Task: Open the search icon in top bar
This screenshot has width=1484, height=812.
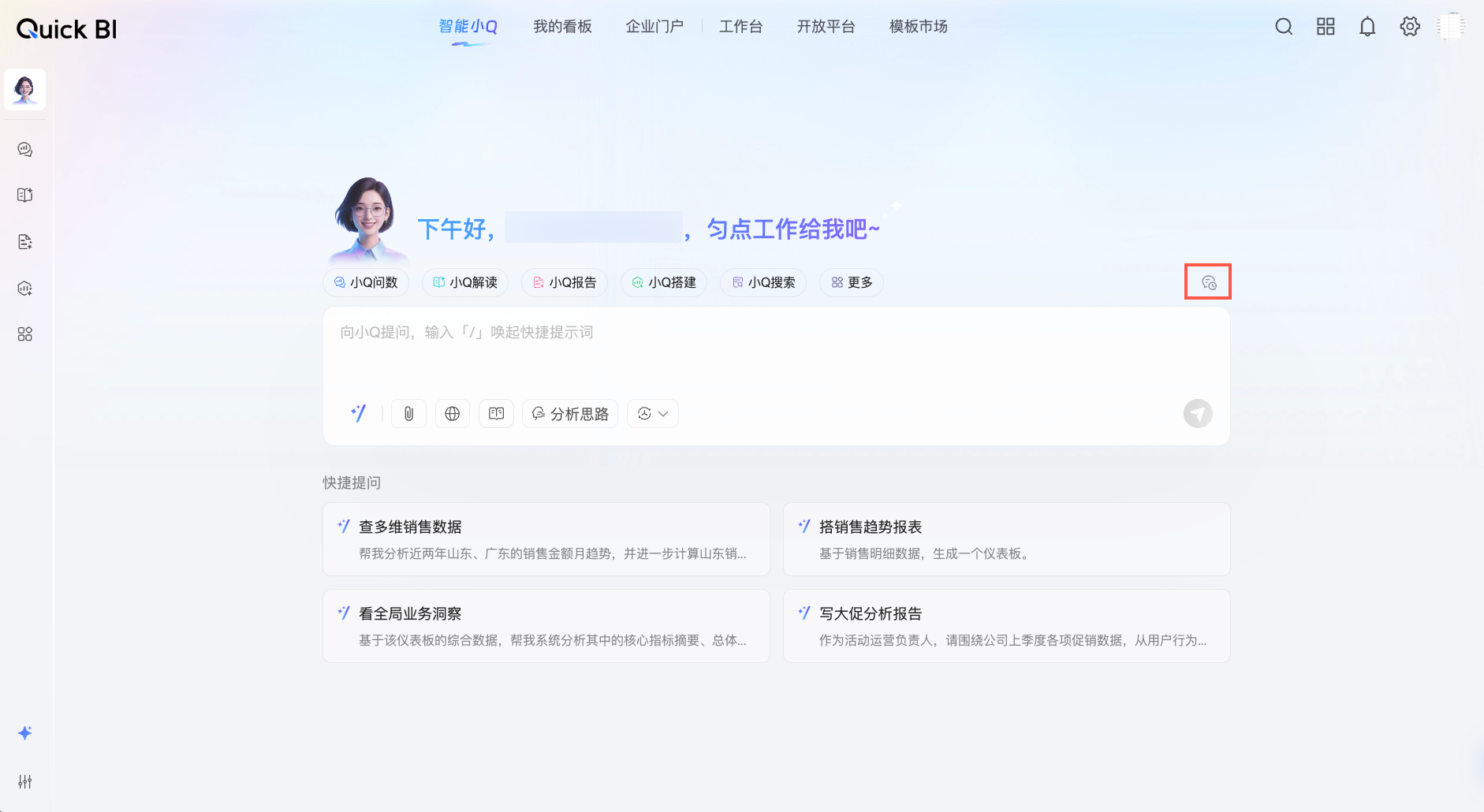Action: 1284,27
